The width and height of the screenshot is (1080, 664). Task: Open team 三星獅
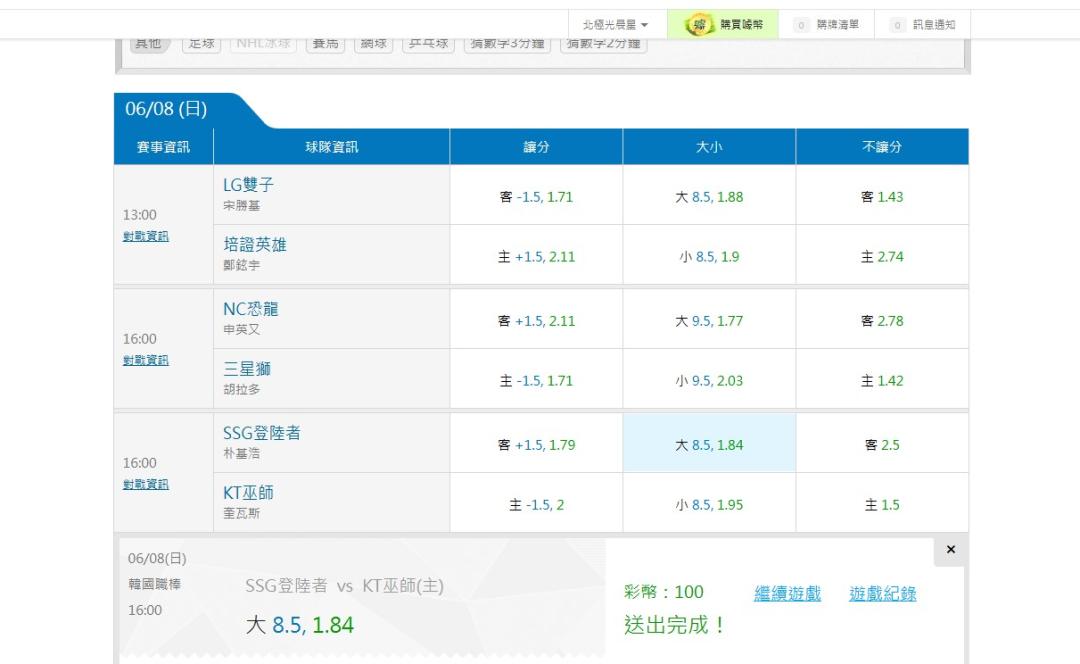click(x=247, y=369)
